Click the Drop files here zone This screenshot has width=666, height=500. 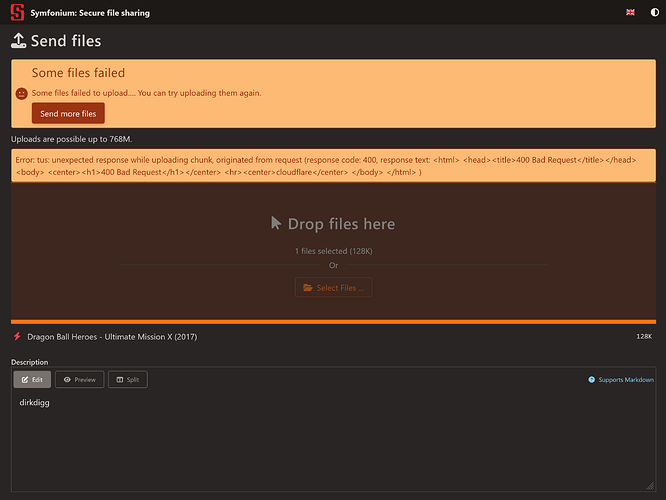pos(333,251)
